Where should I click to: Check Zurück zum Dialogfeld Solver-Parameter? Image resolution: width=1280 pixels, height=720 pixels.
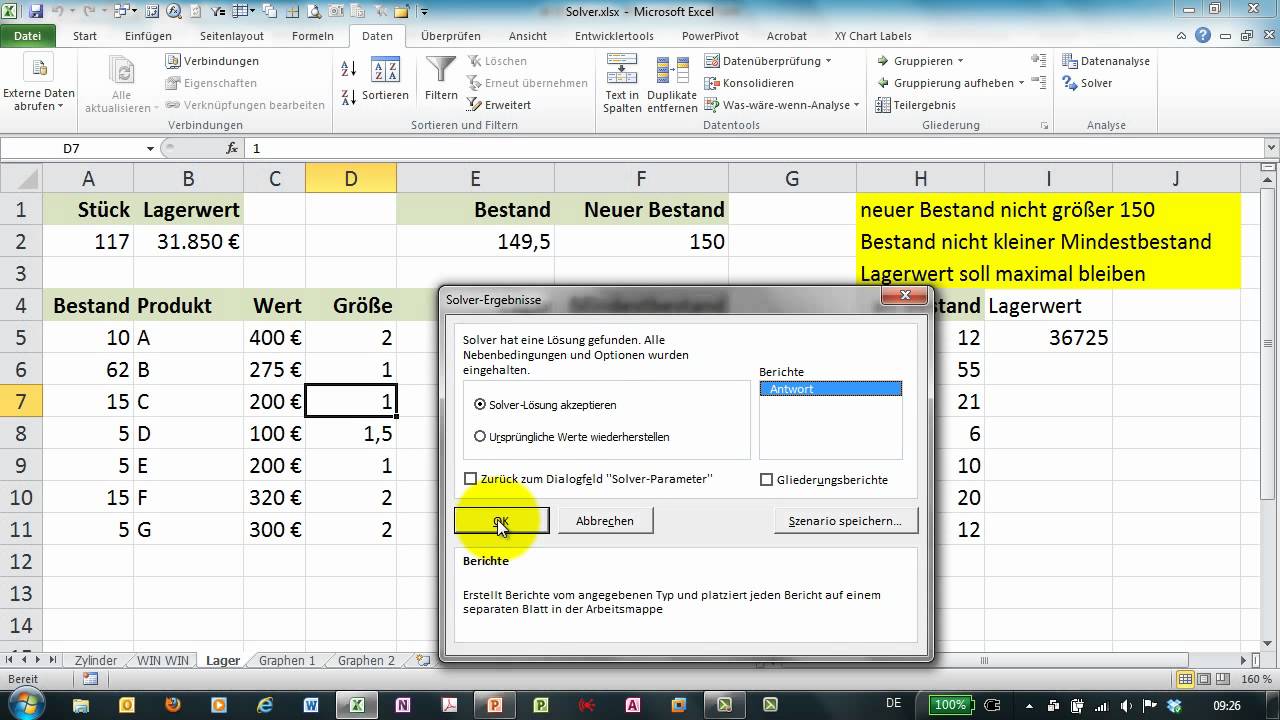[x=471, y=480]
